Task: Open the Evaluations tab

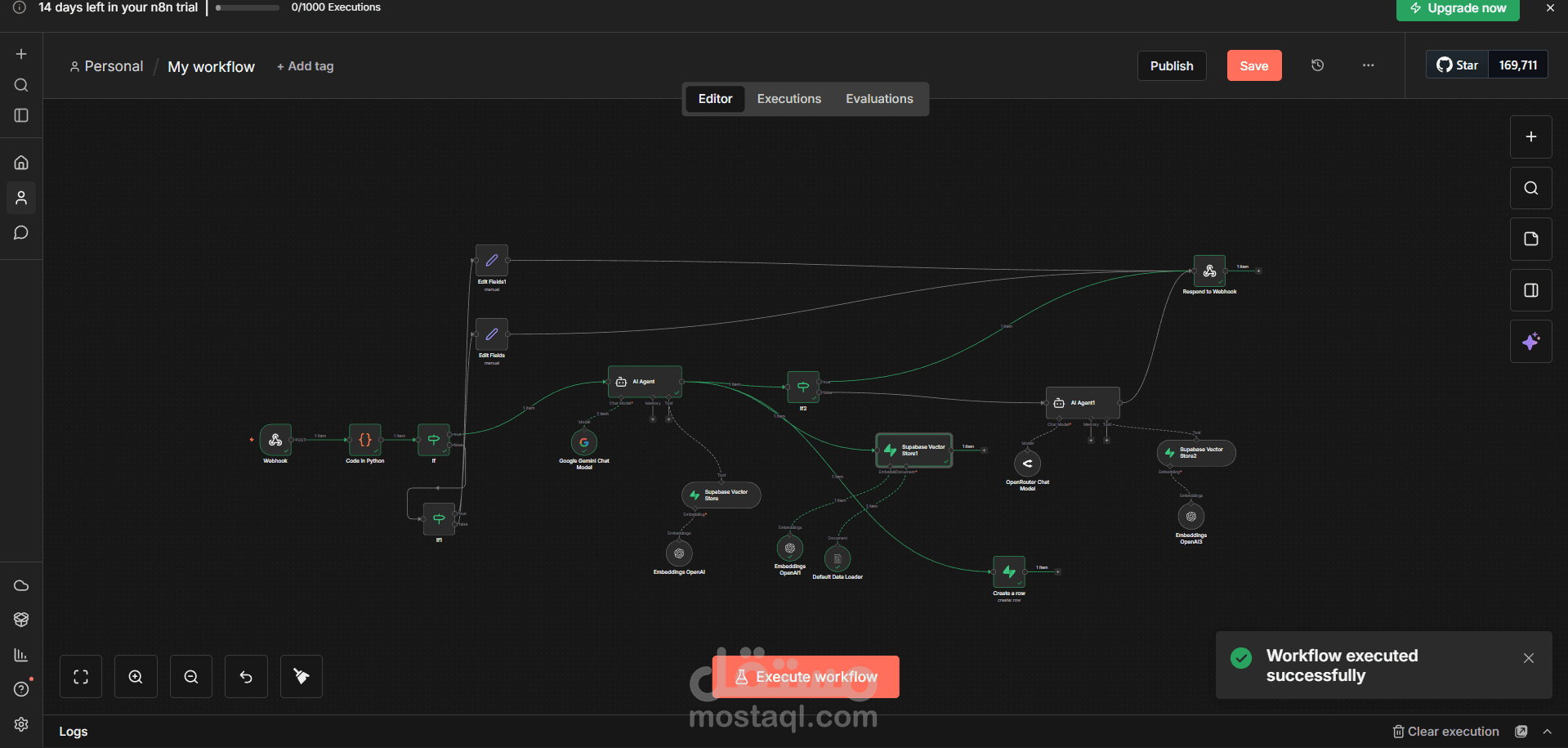Action: pyautogui.click(x=879, y=99)
